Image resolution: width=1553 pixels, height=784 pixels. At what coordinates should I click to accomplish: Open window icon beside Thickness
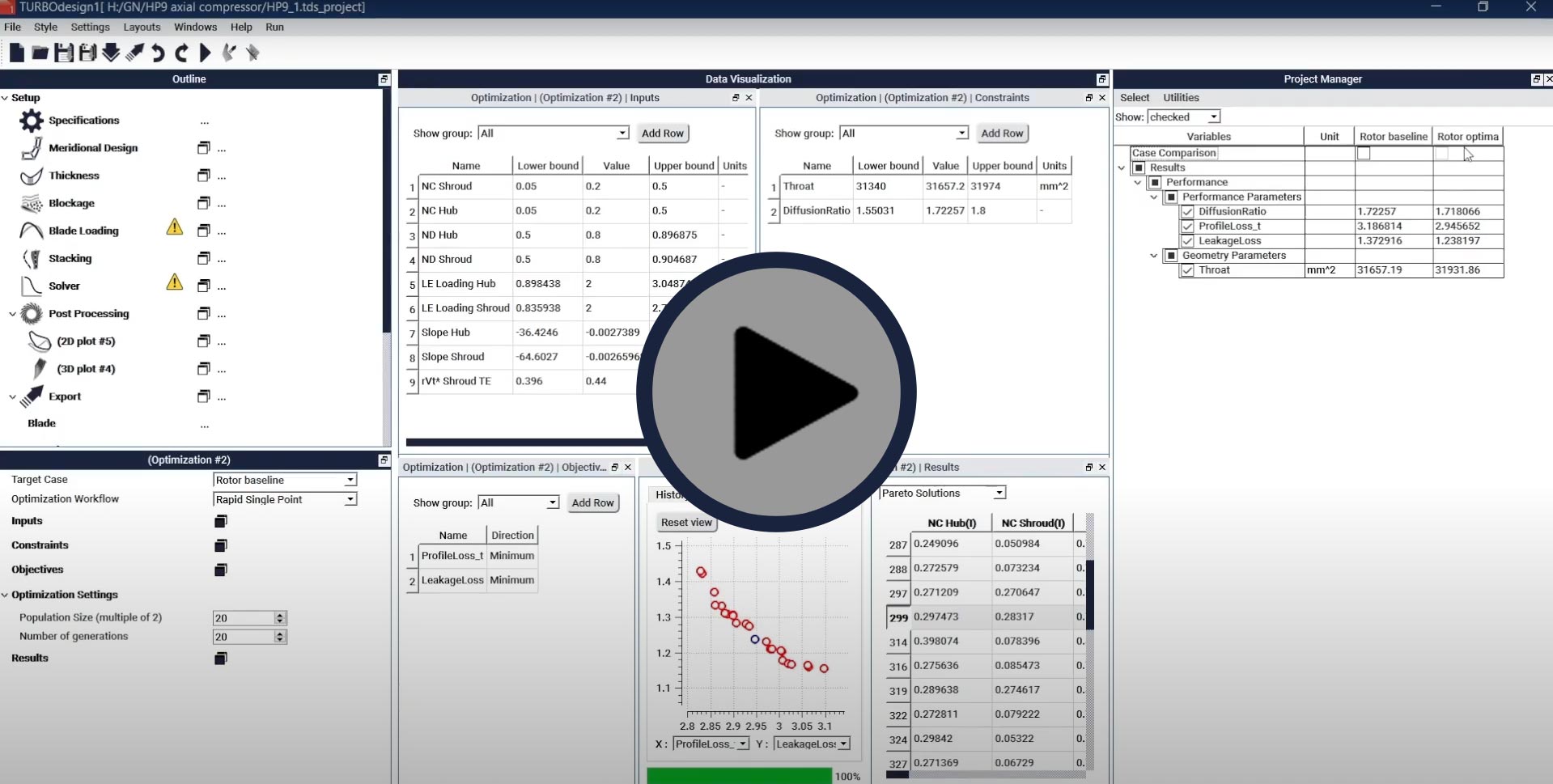click(x=204, y=176)
